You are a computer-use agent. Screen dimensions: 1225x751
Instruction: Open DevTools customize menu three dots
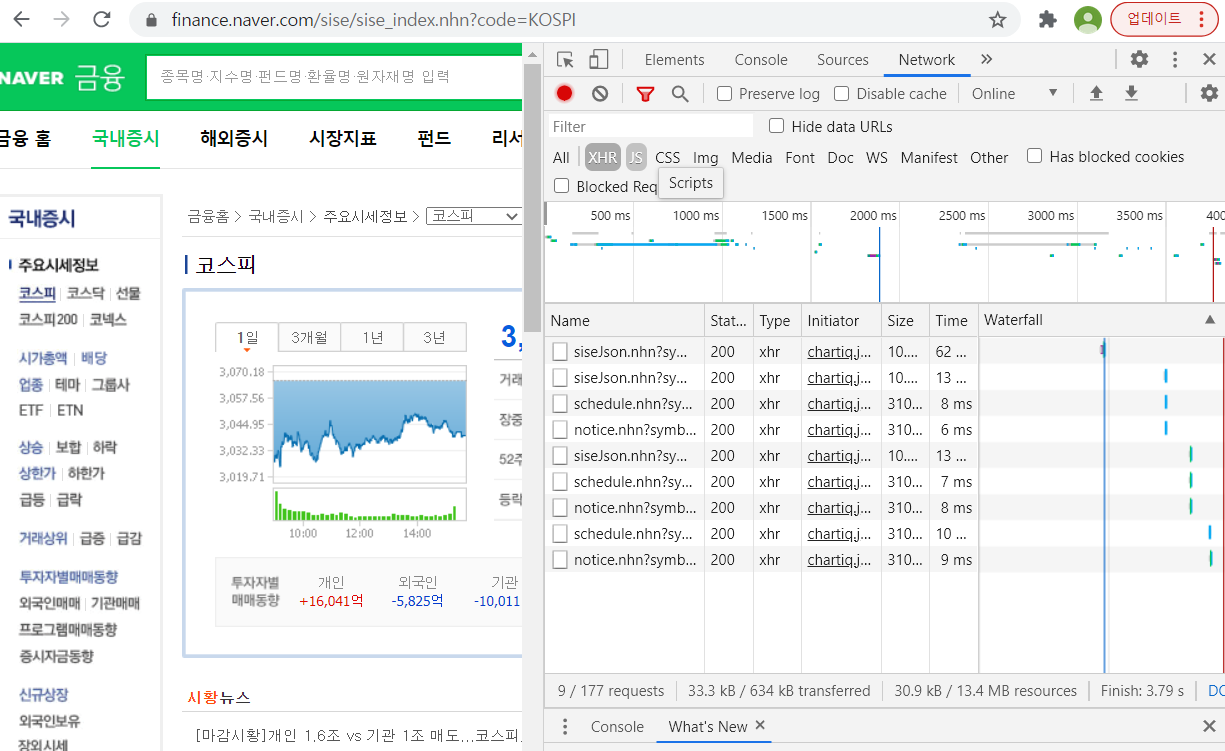[x=1175, y=60]
